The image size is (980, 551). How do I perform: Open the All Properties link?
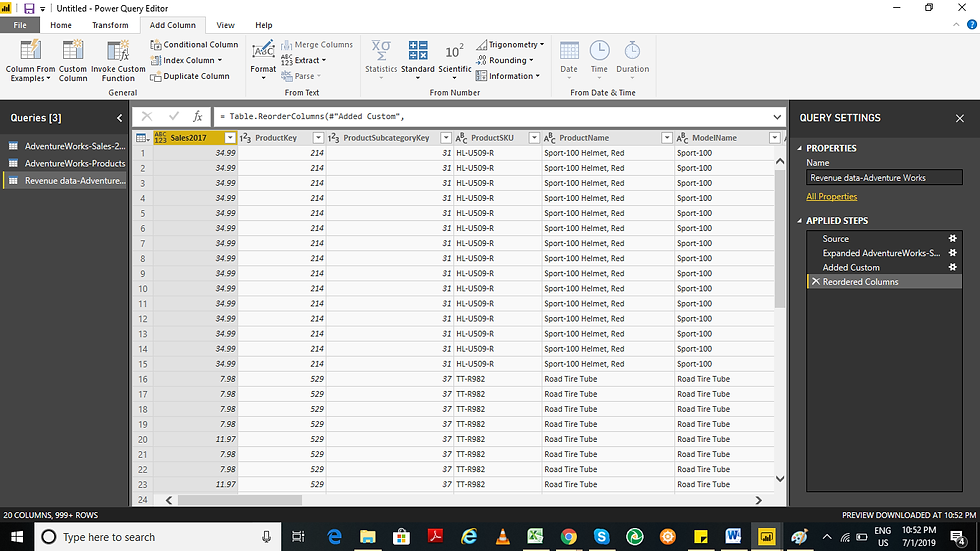831,196
